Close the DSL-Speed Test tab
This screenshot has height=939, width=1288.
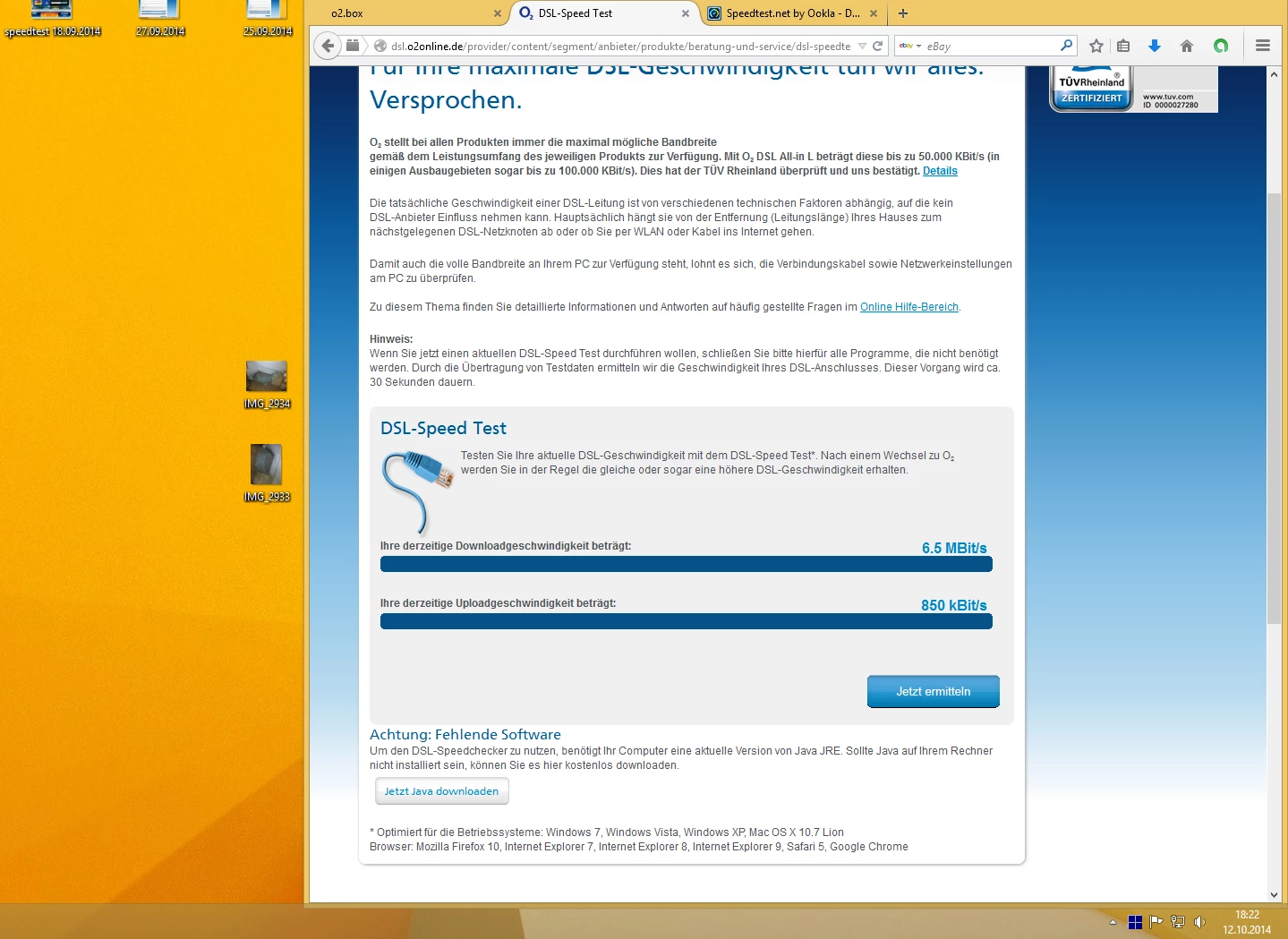tap(686, 13)
